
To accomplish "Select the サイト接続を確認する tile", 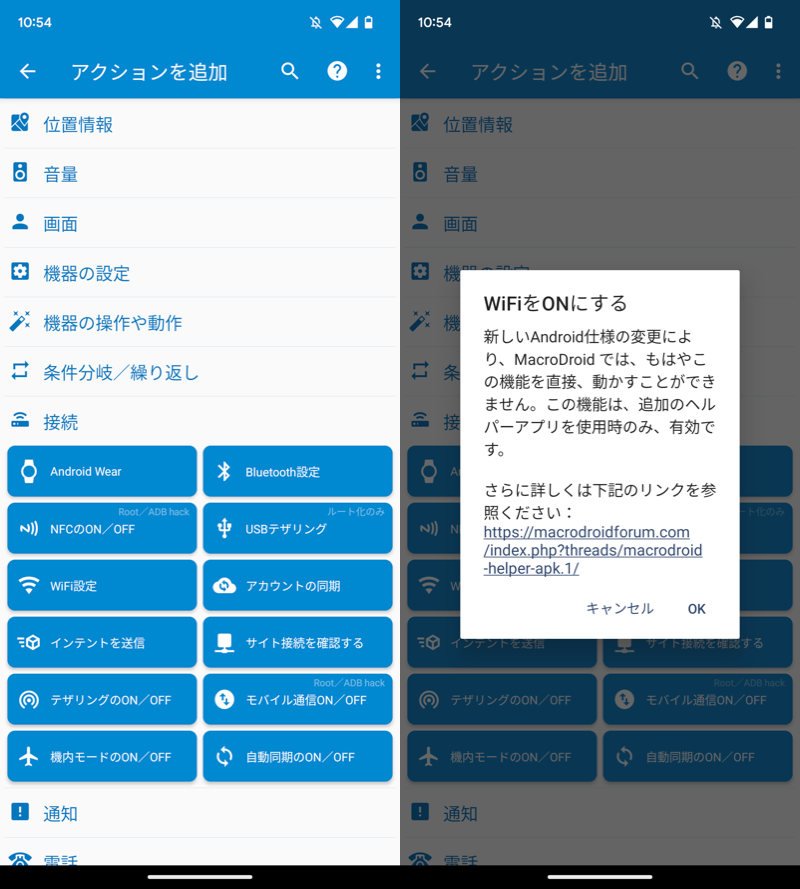I will click(297, 642).
